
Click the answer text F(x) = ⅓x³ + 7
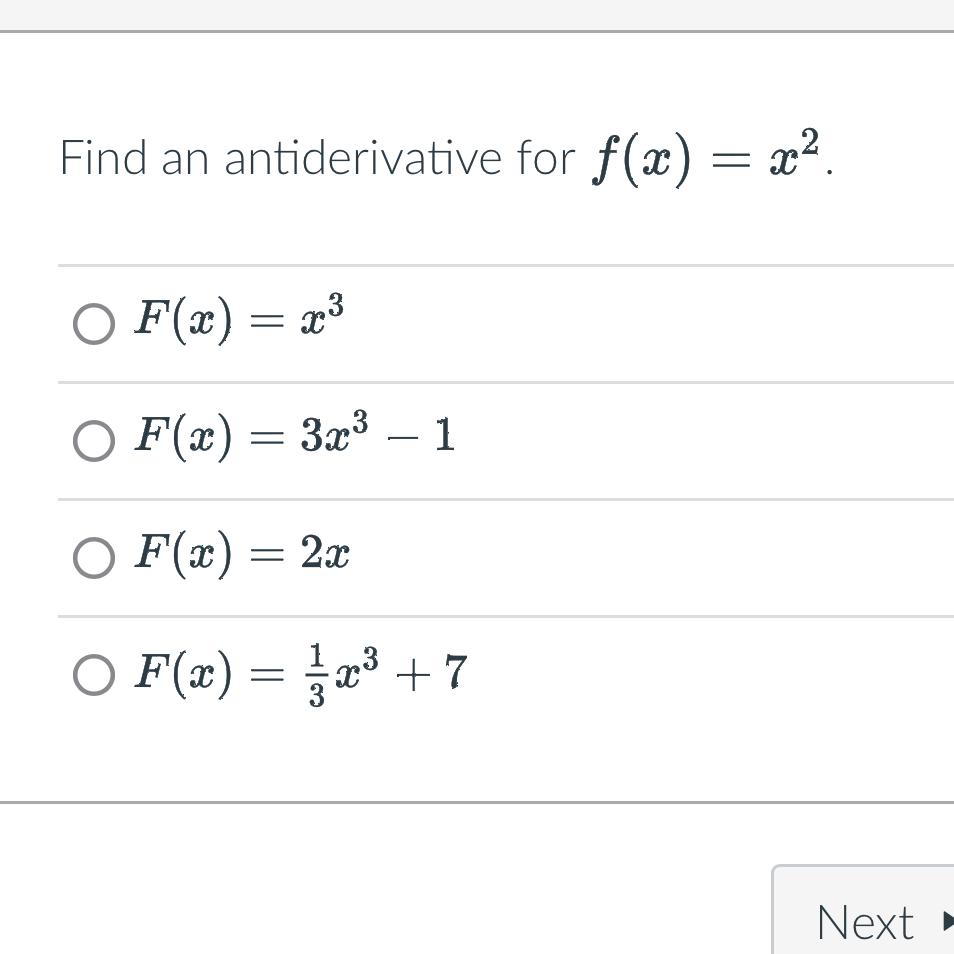(x=300, y=672)
